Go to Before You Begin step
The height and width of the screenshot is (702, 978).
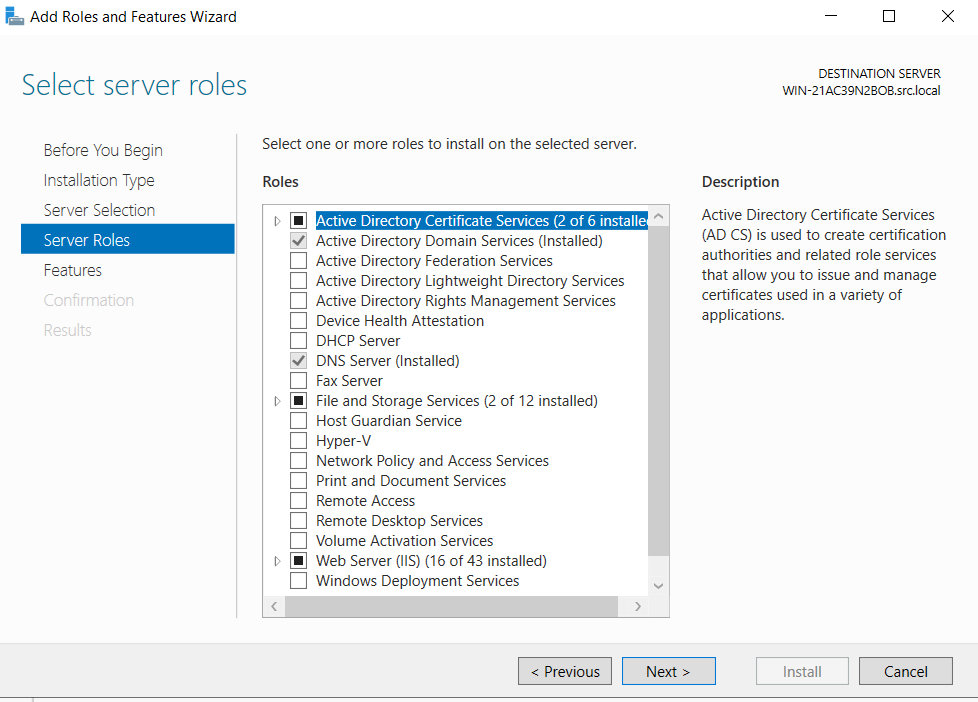(103, 150)
